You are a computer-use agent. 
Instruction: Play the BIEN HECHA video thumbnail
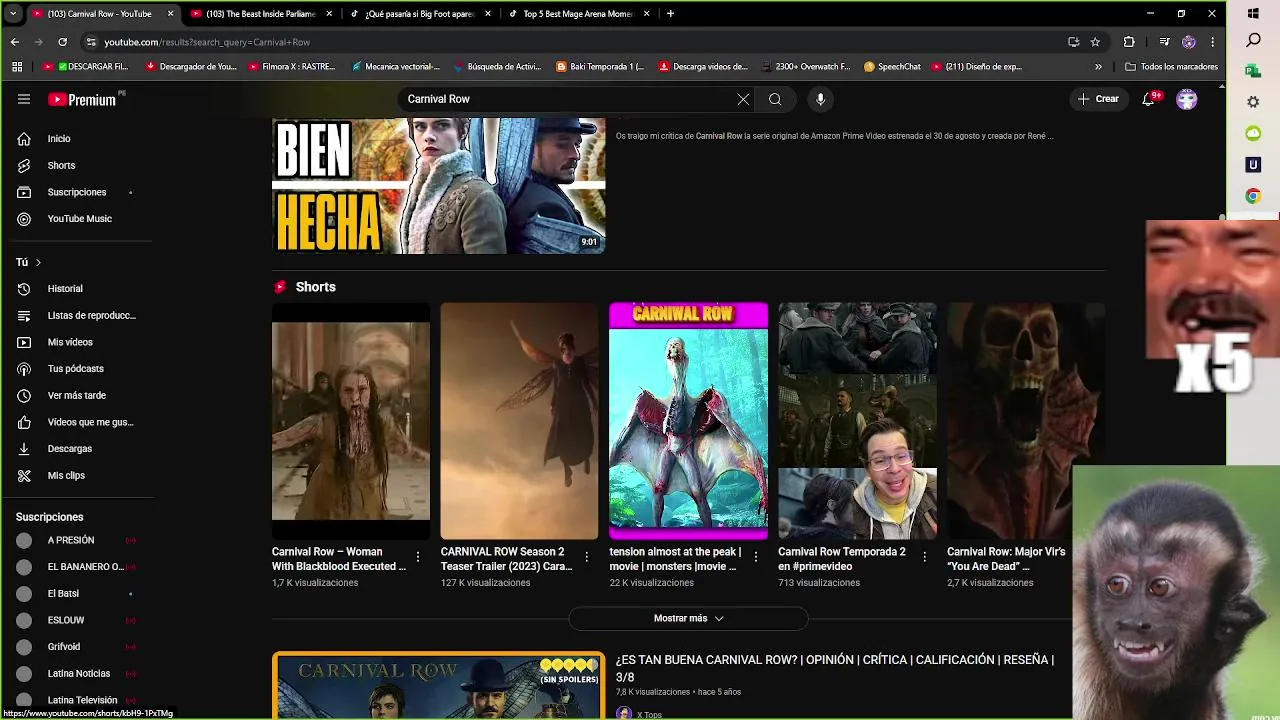tap(439, 186)
